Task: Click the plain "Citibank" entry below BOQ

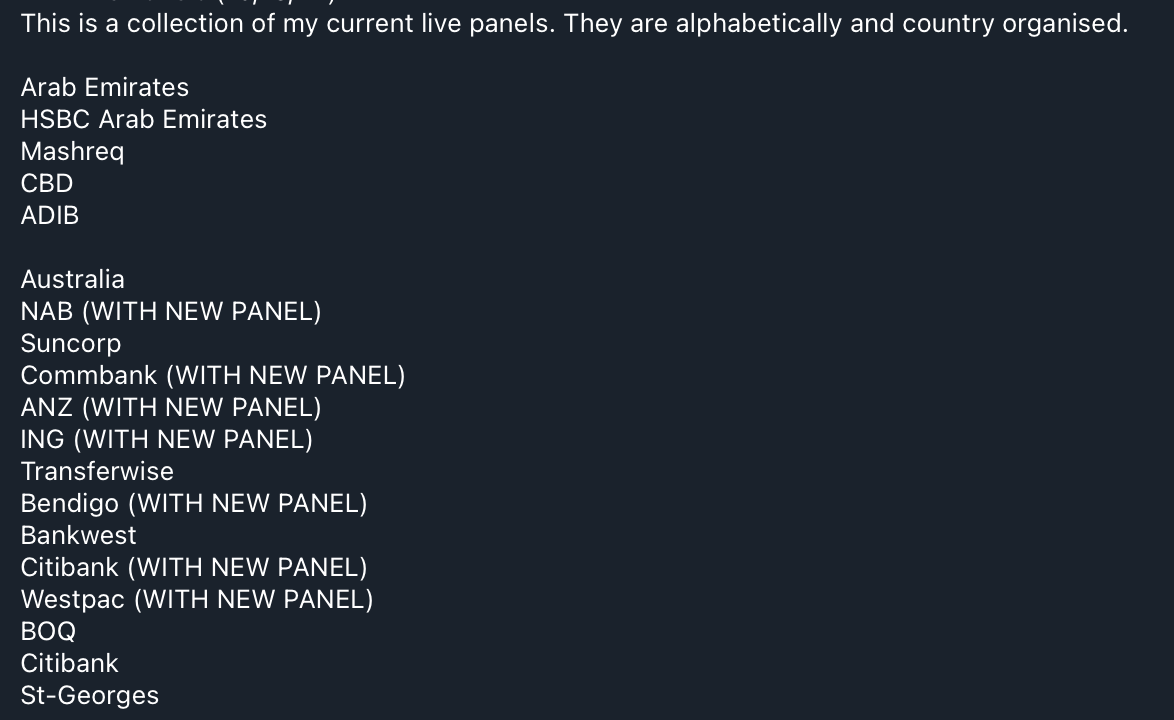Action: point(70,663)
